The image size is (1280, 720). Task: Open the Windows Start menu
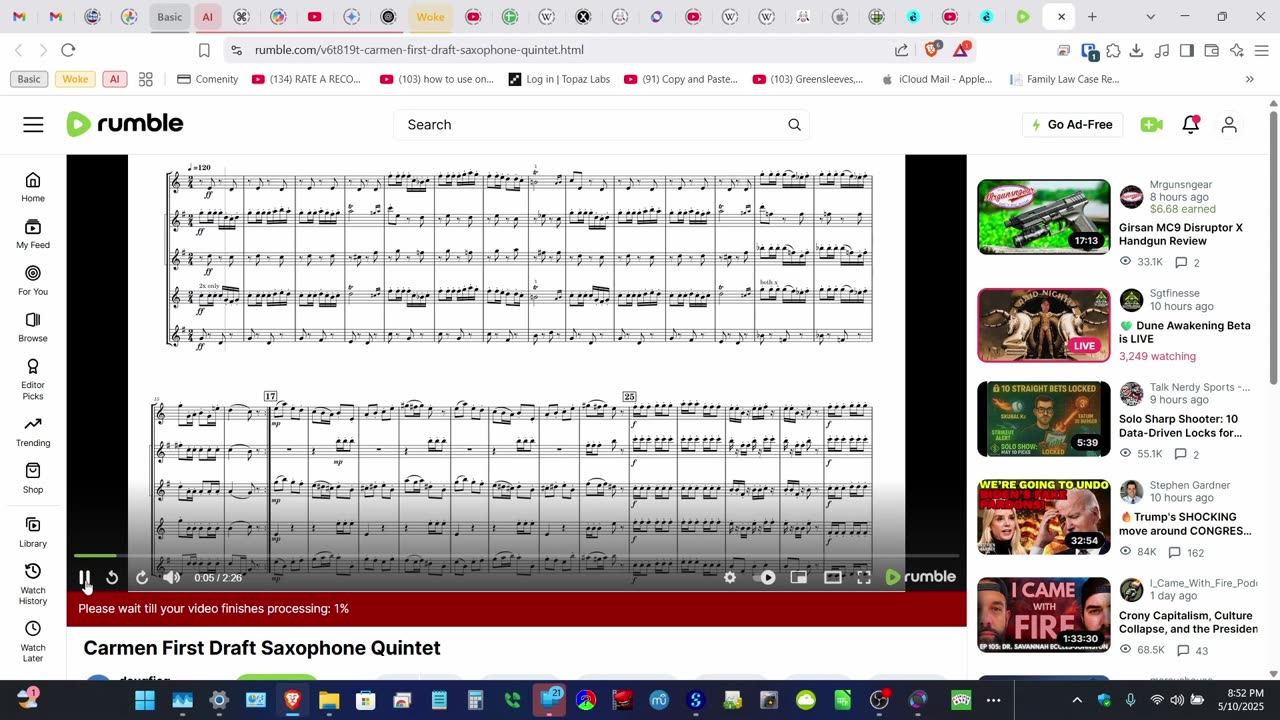click(145, 700)
